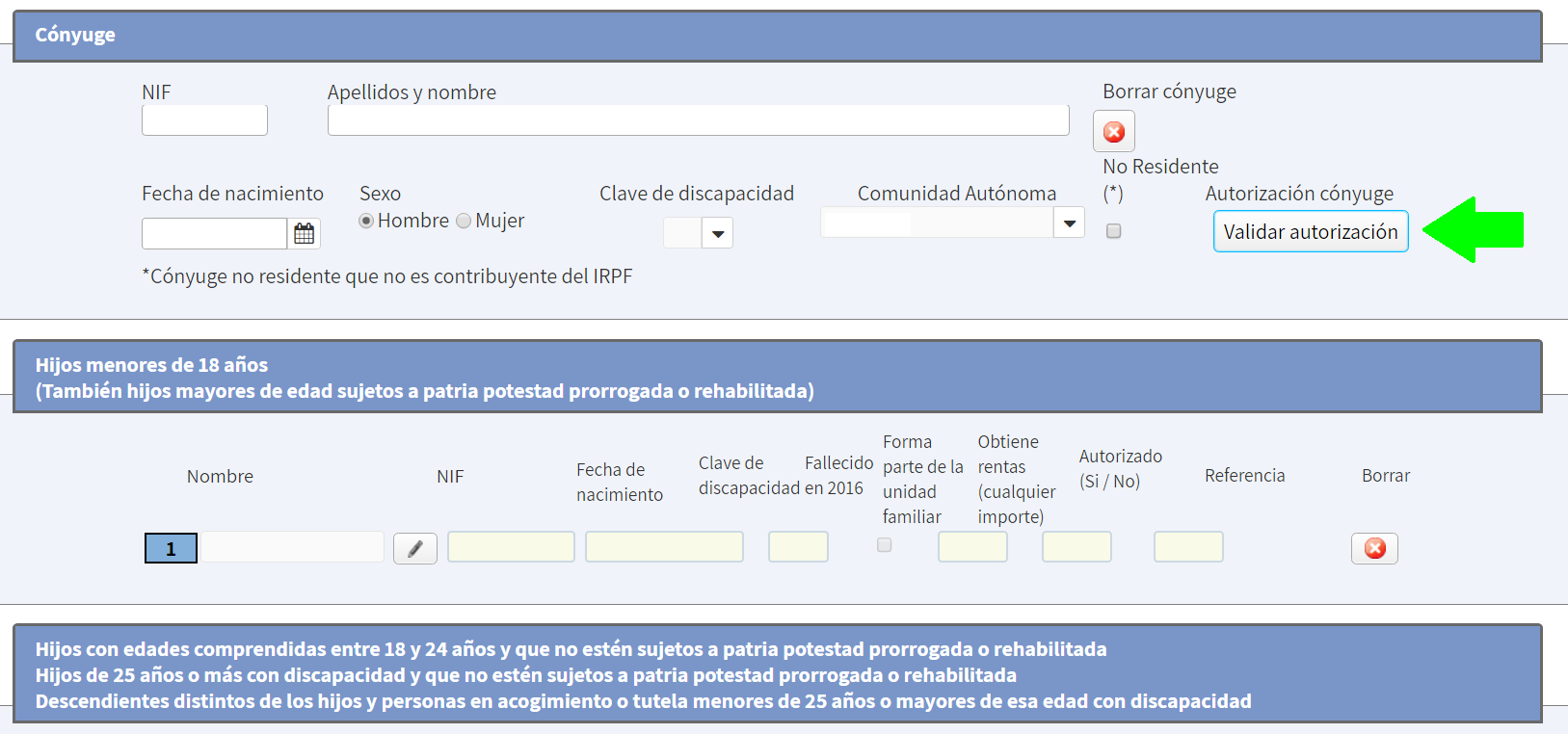
Task: Click the Referencia column heading
Action: point(1244,475)
